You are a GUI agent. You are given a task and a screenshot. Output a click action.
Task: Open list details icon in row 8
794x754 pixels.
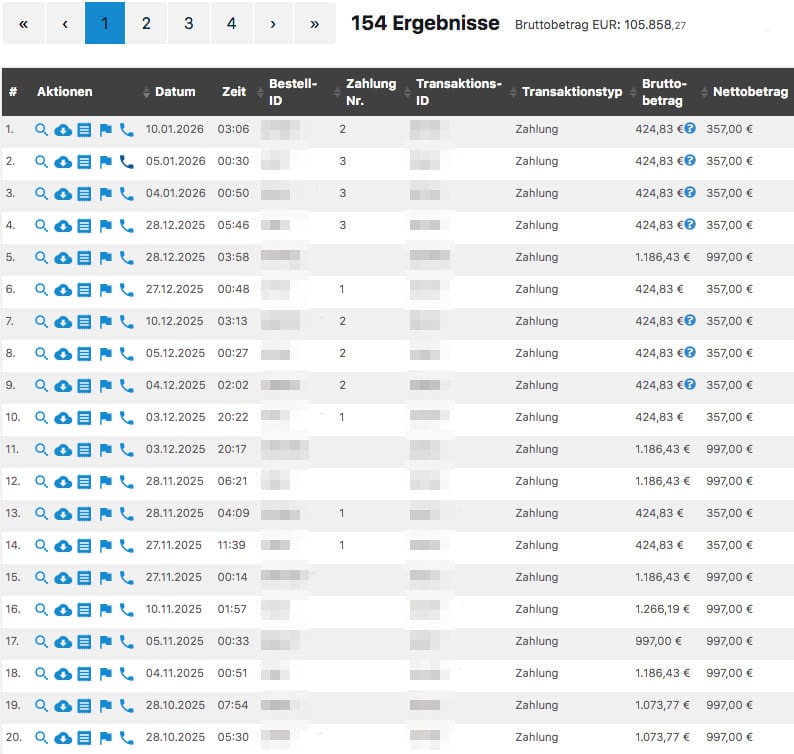[x=84, y=353]
